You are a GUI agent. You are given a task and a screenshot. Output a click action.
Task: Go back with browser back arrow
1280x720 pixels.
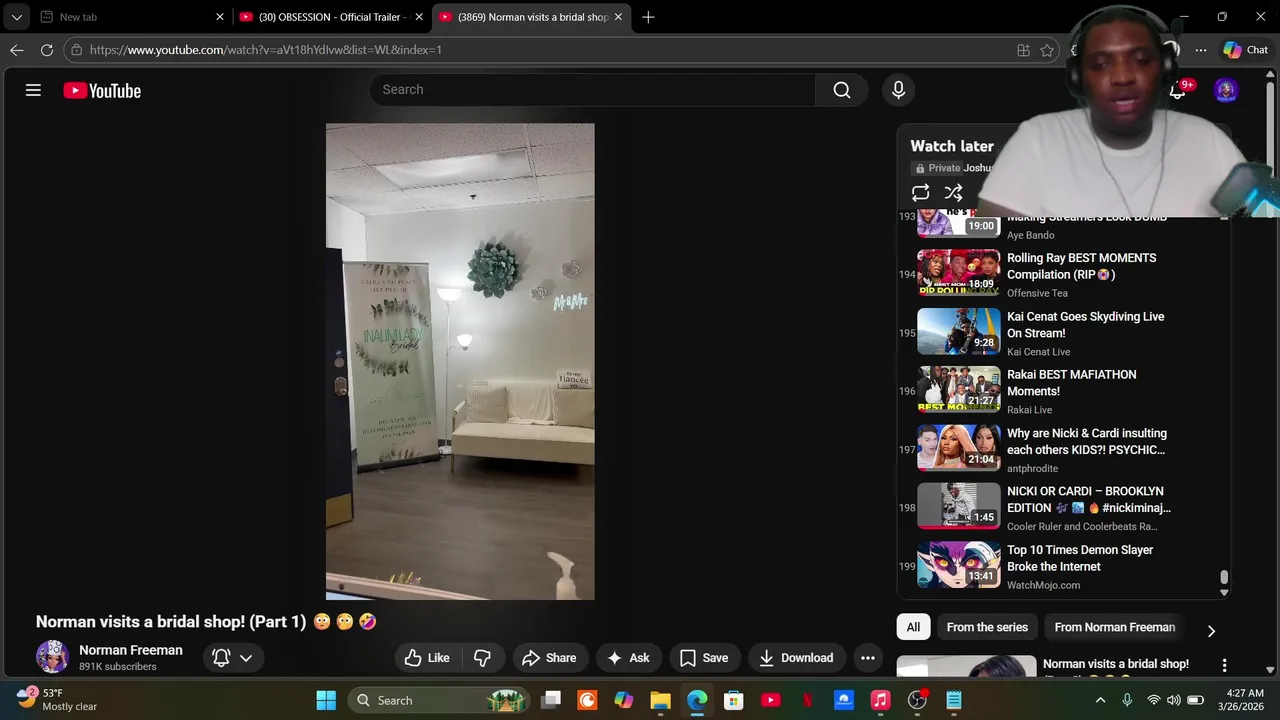[17, 50]
